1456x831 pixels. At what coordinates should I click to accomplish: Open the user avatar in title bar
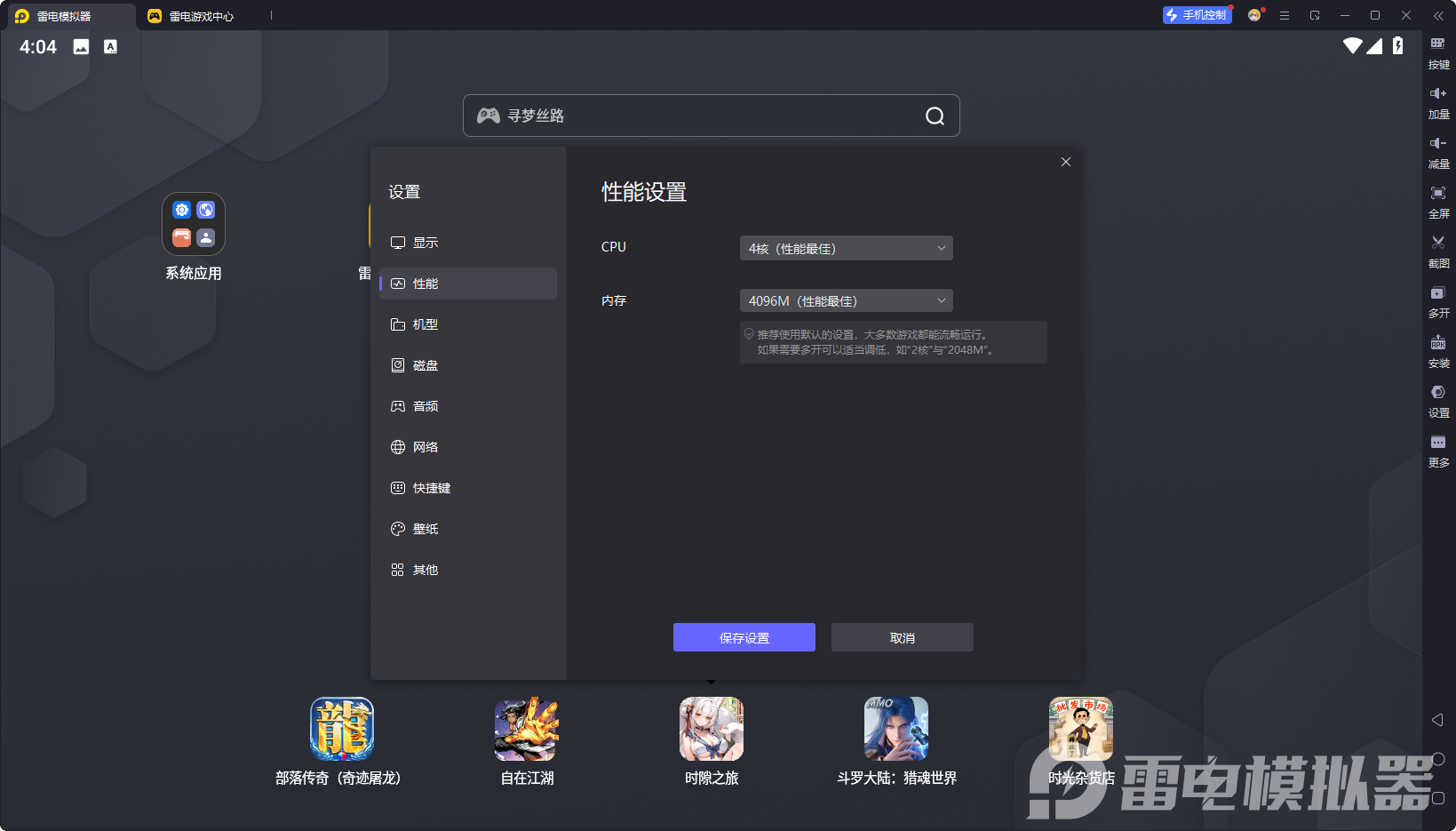tap(1254, 15)
